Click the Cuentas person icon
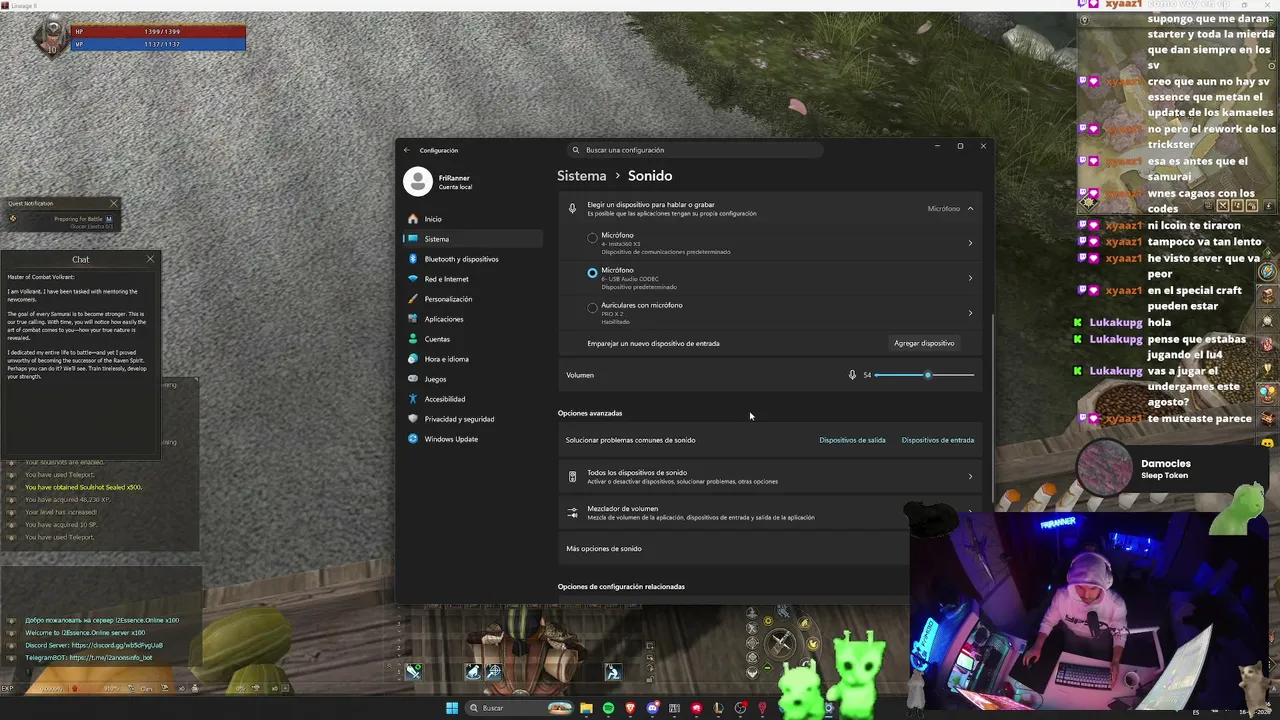The height and width of the screenshot is (720, 1280). (413, 339)
